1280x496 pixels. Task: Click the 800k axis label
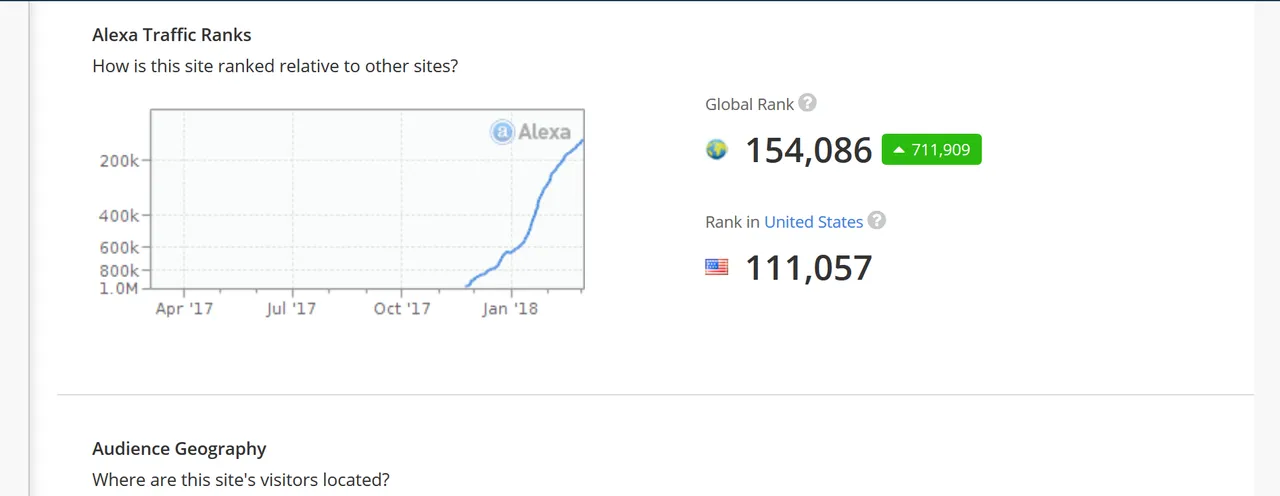pos(121,271)
